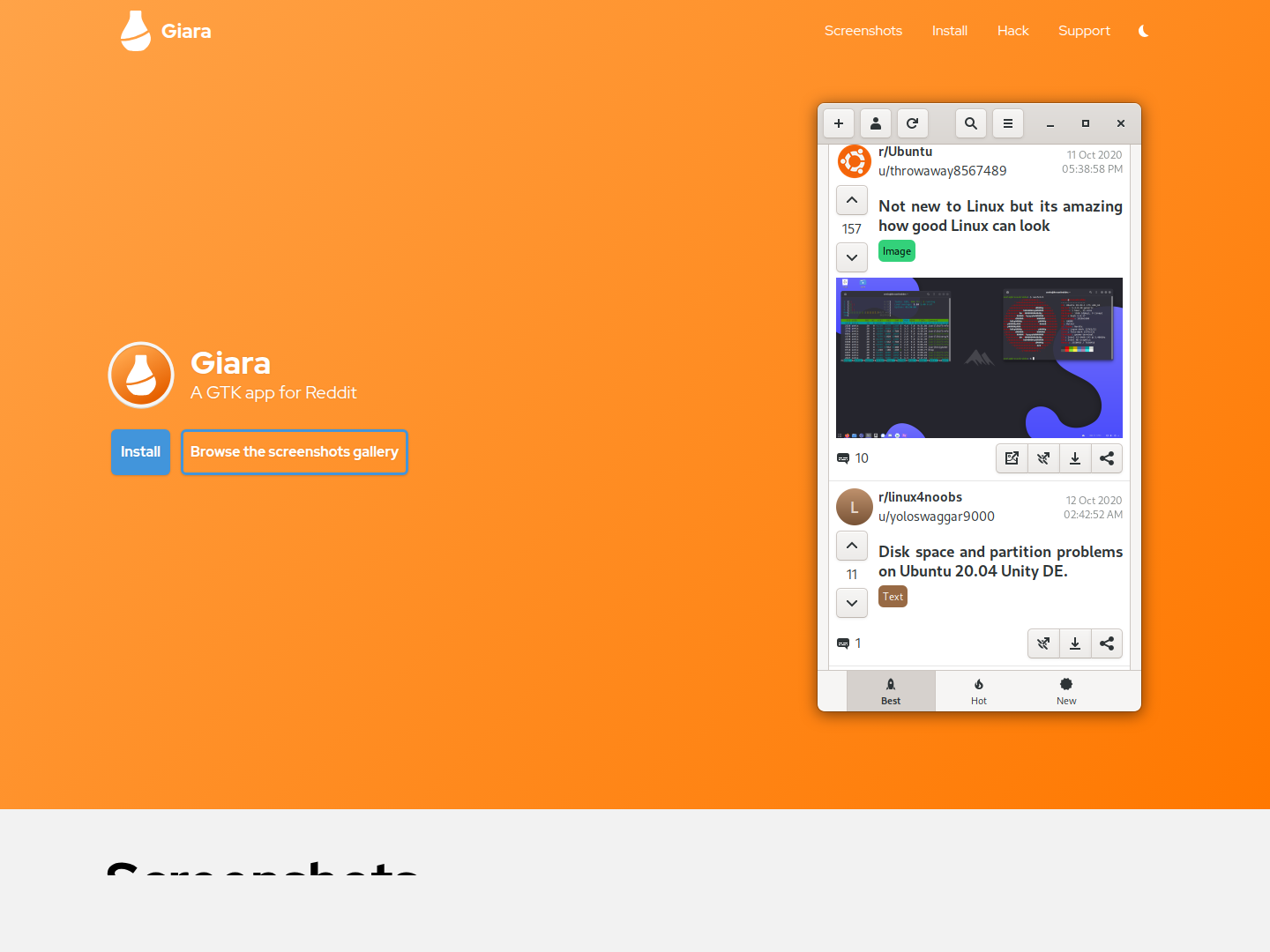Close the Giara app window
This screenshot has width=1270, height=952.
tap(1121, 123)
